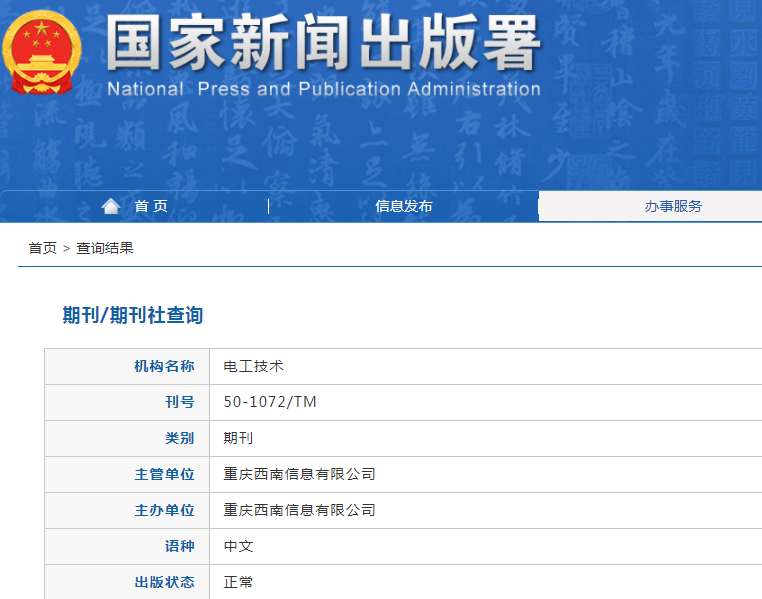Screen dimensions: 762x599
Task: Click 重庆西南信息有限公司 in the 主办单位 row
Action: [300, 510]
